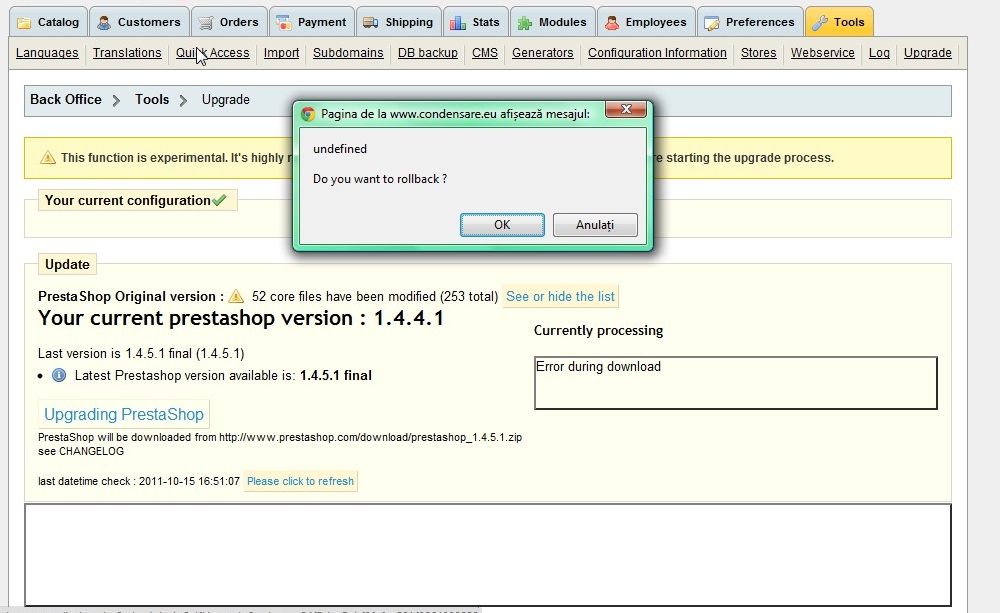The height and width of the screenshot is (613, 1000).
Task: Open the Webservice submenu link
Action: (823, 53)
